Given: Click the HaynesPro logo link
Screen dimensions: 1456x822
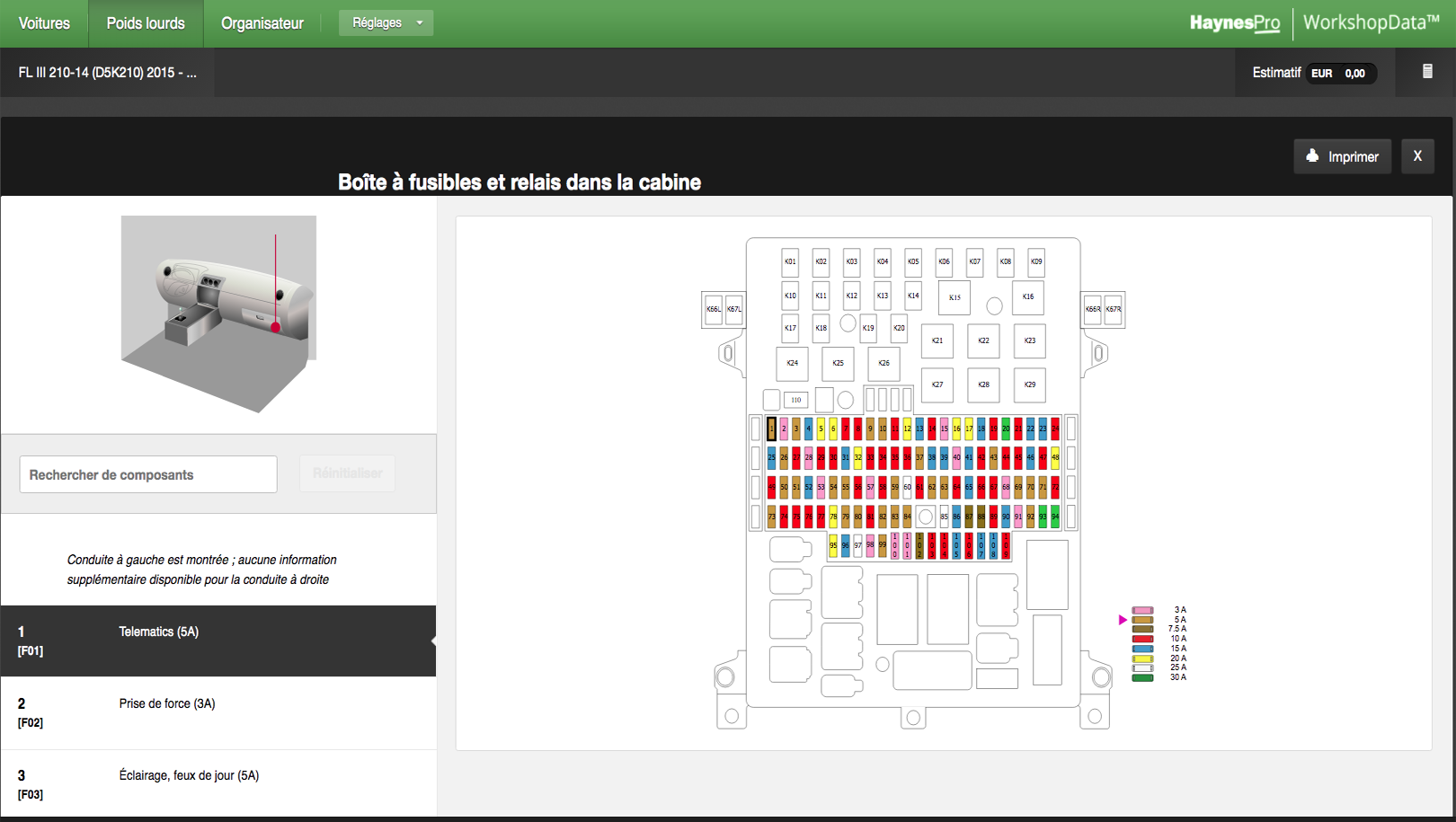Looking at the screenshot, I should [x=1235, y=23].
